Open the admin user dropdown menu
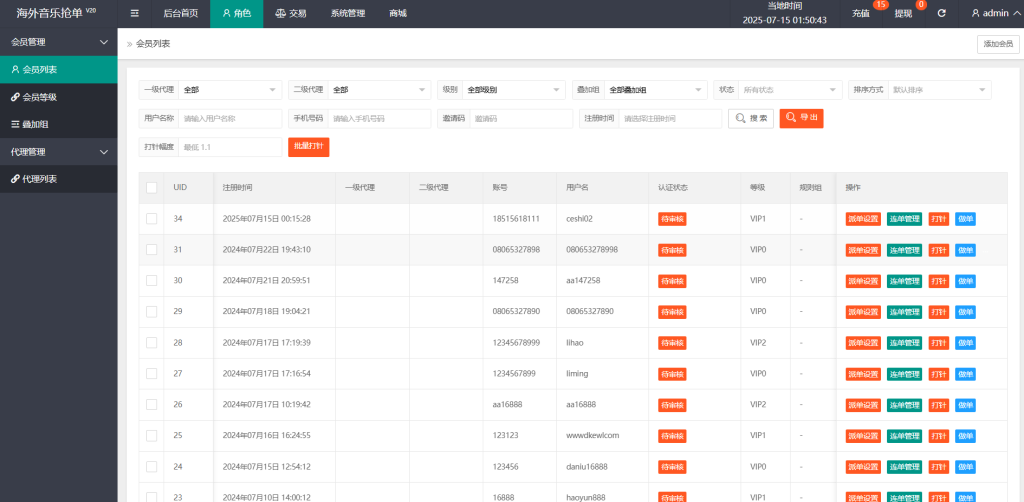 pos(993,13)
